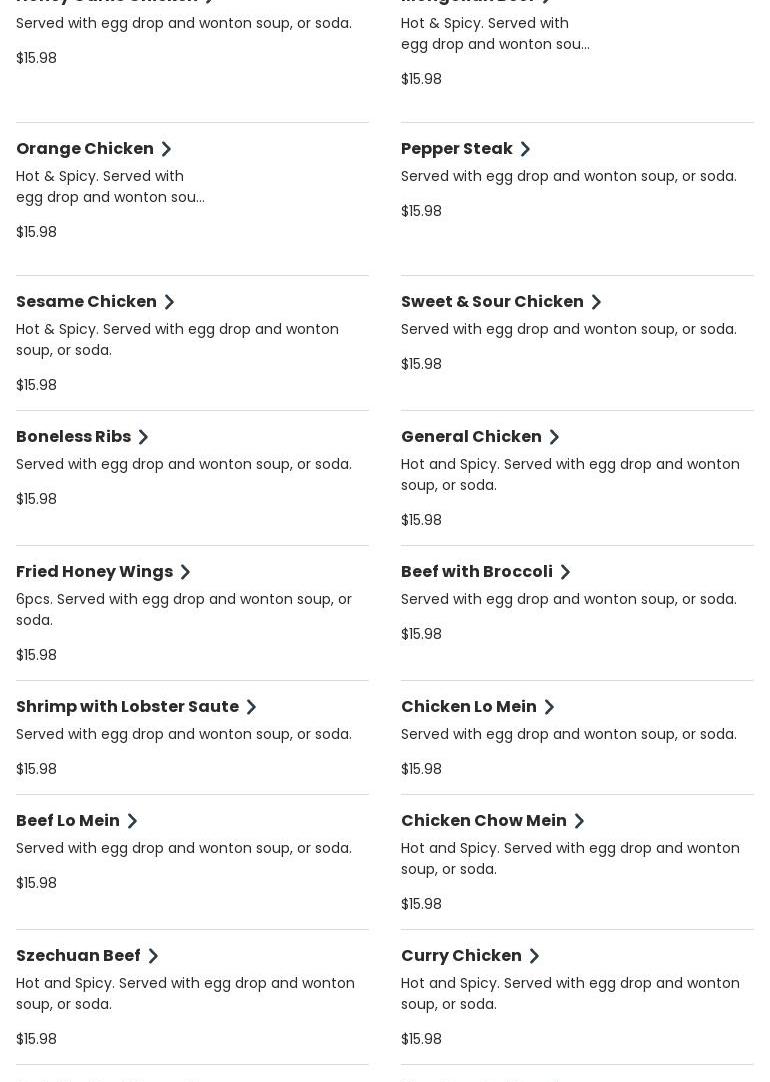
Task: Click the arrow icon next to Pepper Steak
Action: (525, 149)
